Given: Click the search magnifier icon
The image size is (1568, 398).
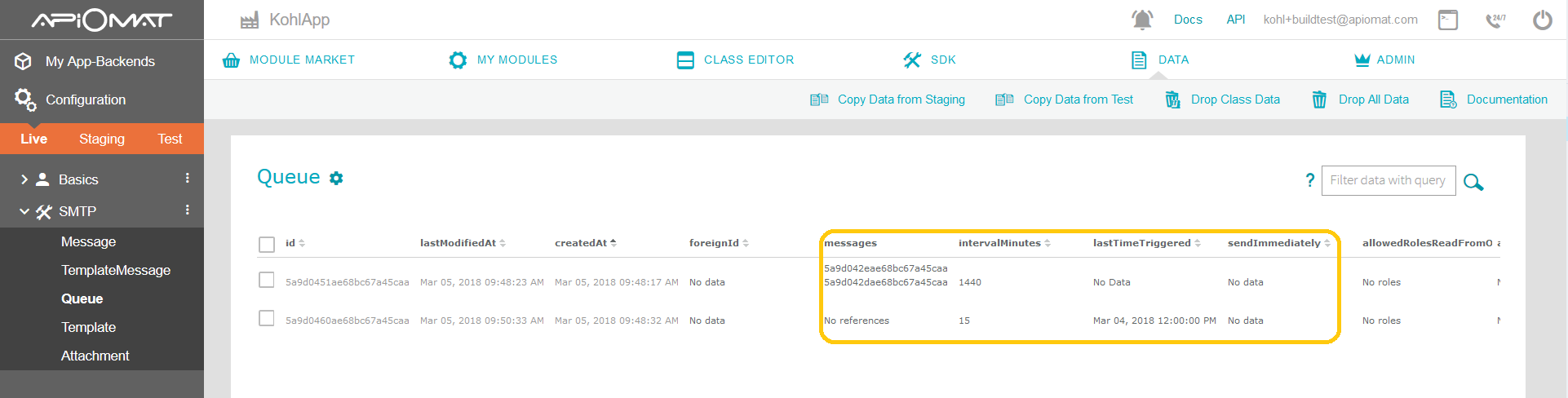Looking at the screenshot, I should pyautogui.click(x=1473, y=182).
